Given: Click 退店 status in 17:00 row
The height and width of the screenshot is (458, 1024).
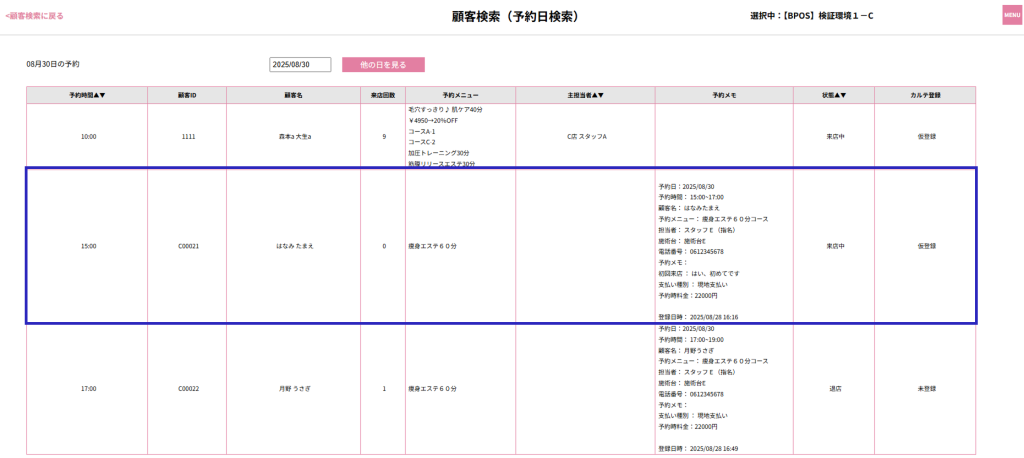Looking at the screenshot, I should coord(834,388).
